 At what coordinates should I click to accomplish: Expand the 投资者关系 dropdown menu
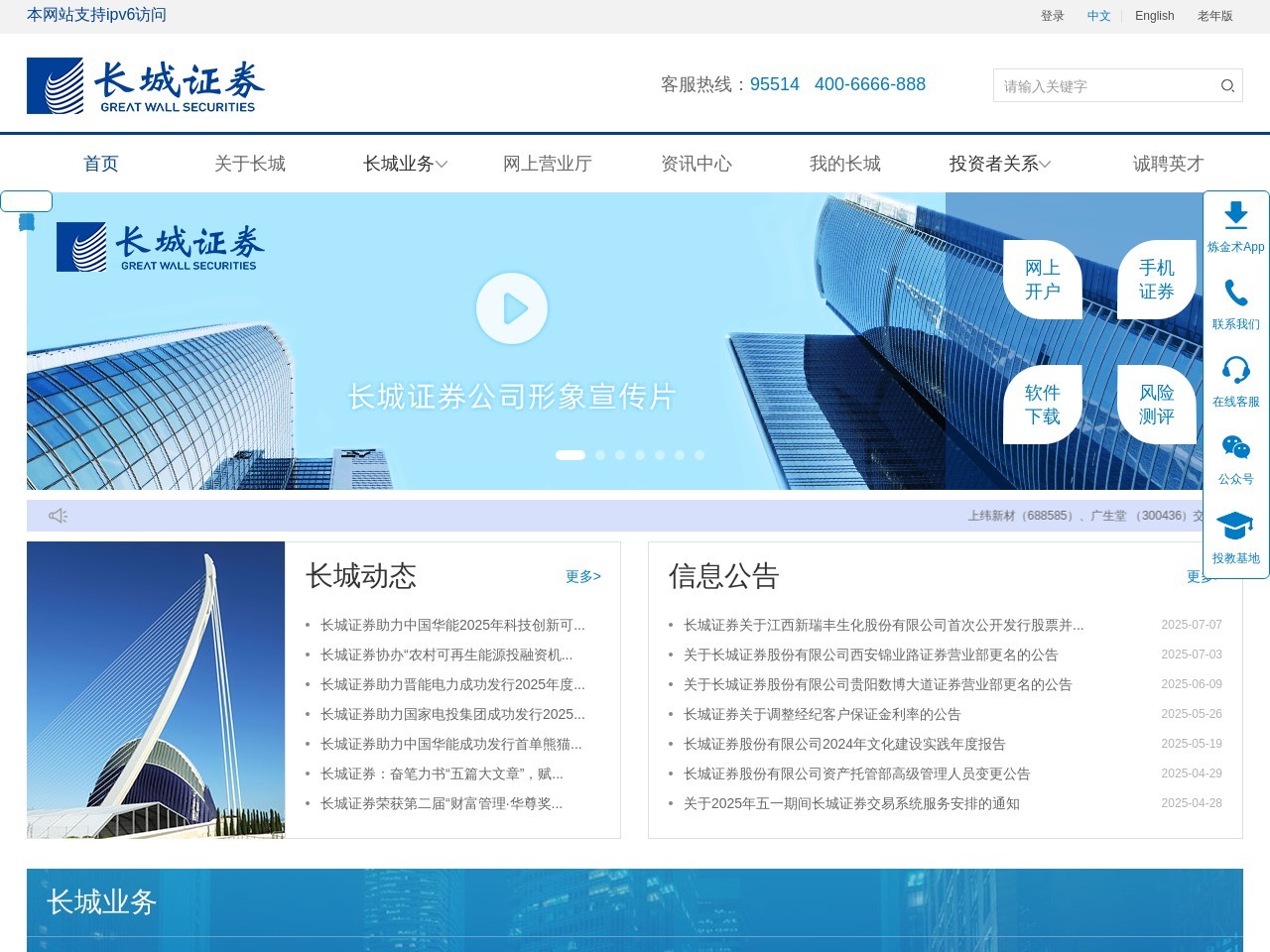tap(999, 164)
